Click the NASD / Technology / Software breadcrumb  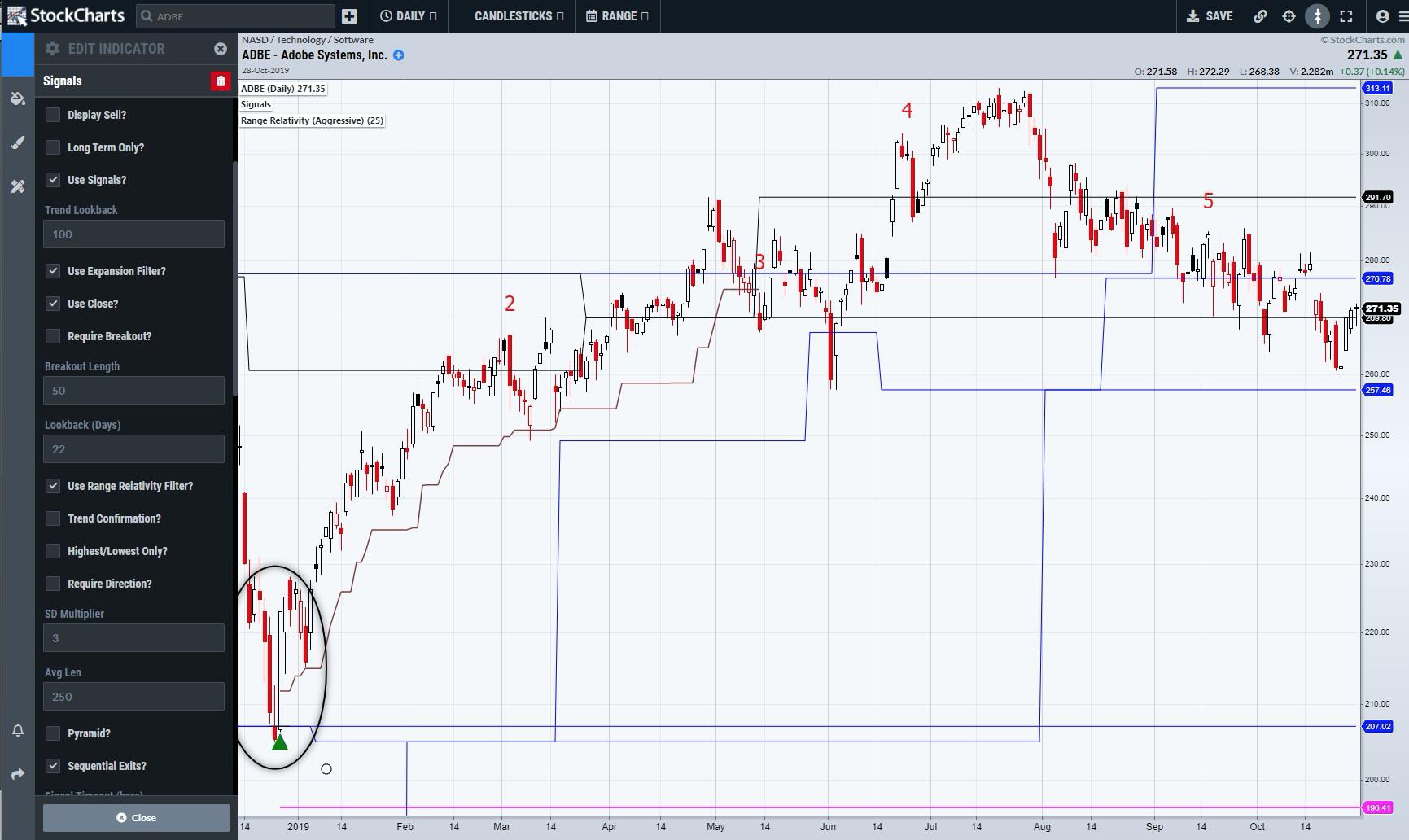click(x=308, y=40)
